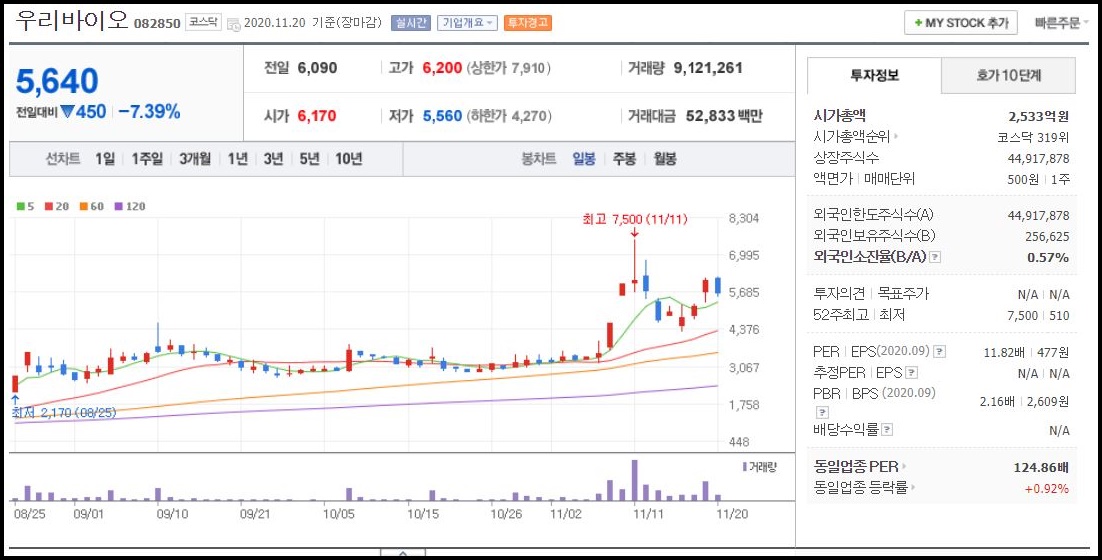This screenshot has width=1102, height=560.
Task: Click the 고가 value 6,200
Action: click(x=443, y=68)
